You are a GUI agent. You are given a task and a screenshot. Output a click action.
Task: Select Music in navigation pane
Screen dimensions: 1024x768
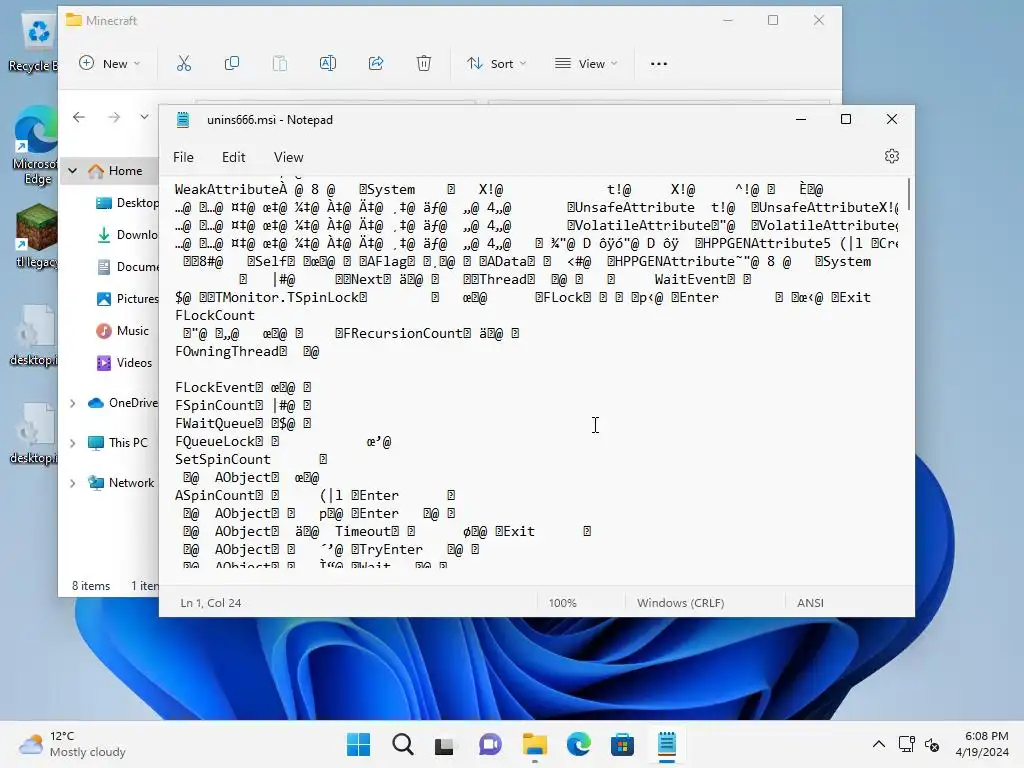123,331
